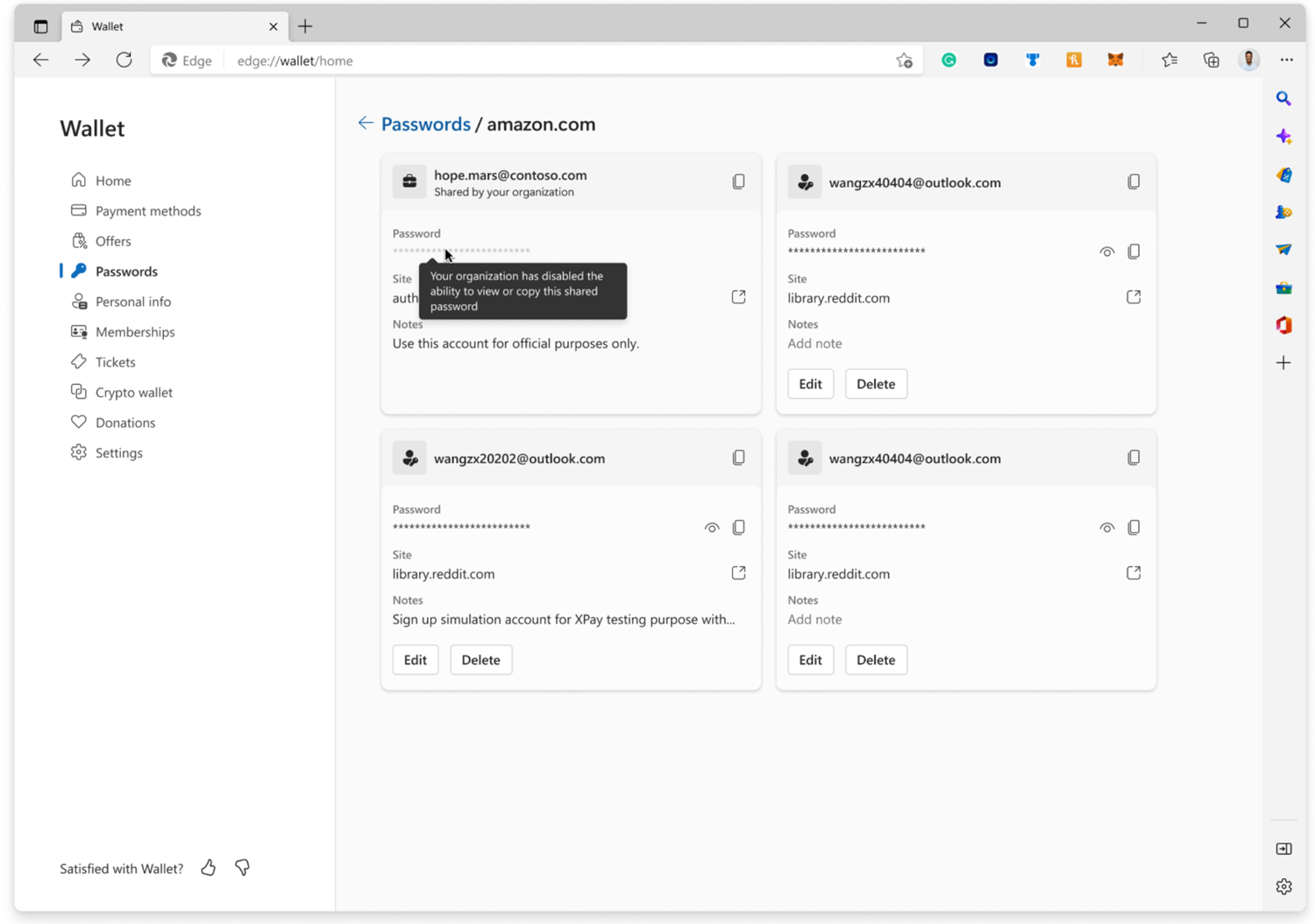Viewport: 1315px width, 924px height.
Task: Open library.reddit.com via external link icon
Action: click(1134, 296)
